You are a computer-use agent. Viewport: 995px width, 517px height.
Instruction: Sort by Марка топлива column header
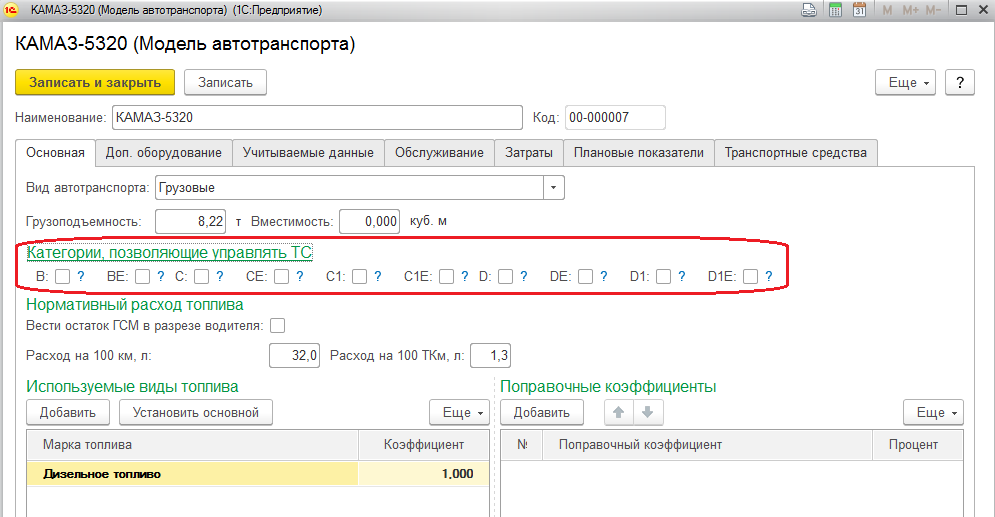(193, 445)
